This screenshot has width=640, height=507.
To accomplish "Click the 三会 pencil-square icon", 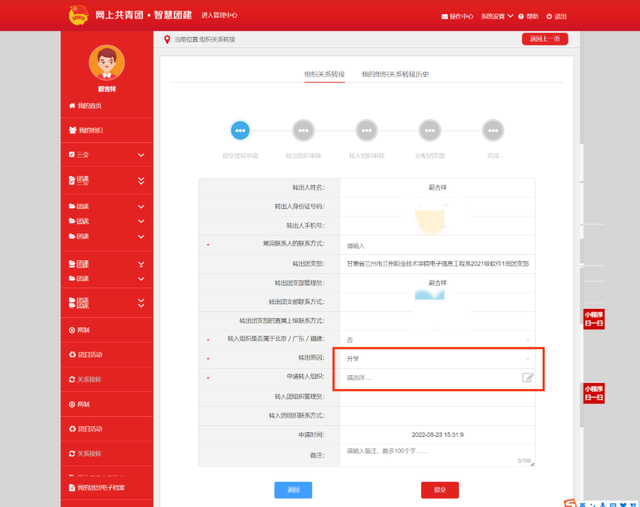I will tap(72, 154).
